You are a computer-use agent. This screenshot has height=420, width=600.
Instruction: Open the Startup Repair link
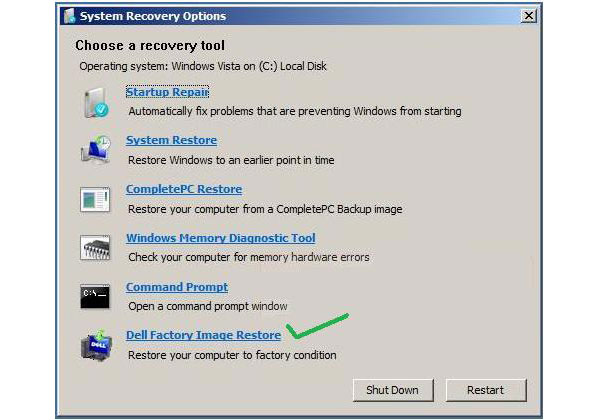click(x=167, y=92)
